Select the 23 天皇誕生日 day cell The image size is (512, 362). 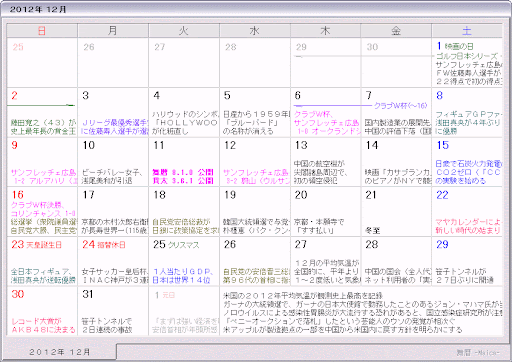pyautogui.click(x=42, y=261)
